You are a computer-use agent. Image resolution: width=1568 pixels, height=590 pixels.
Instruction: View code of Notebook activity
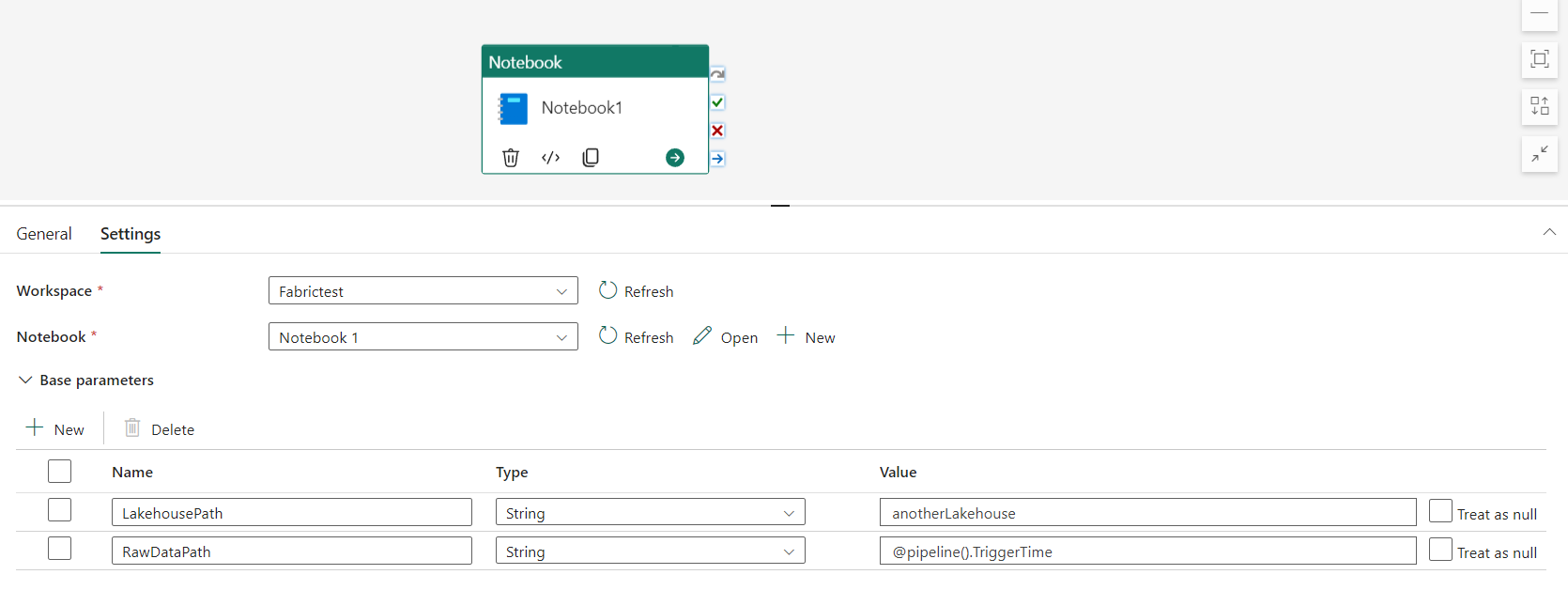pyautogui.click(x=551, y=158)
